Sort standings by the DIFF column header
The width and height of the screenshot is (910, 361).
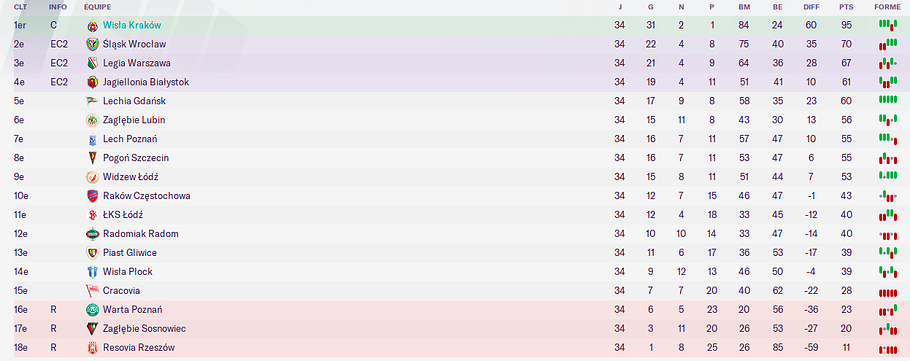811,7
